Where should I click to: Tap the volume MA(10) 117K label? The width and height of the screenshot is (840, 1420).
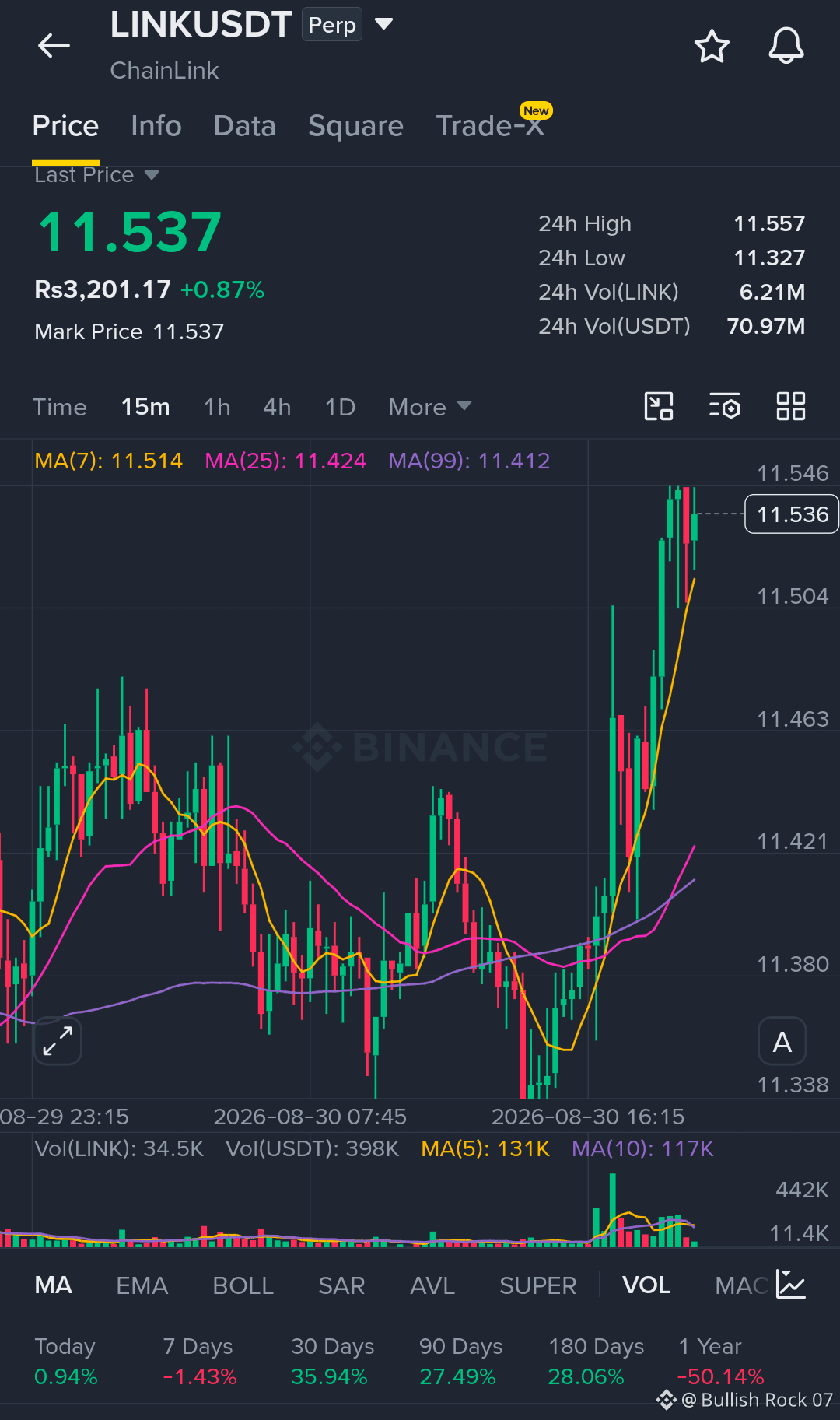[x=642, y=1149]
